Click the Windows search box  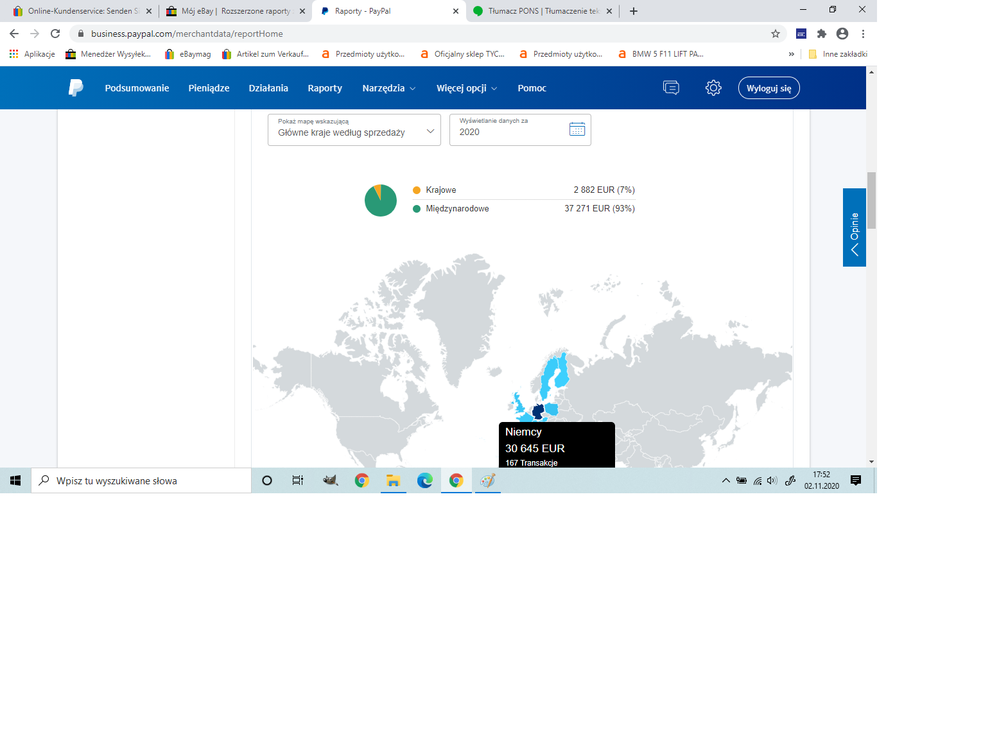142,481
